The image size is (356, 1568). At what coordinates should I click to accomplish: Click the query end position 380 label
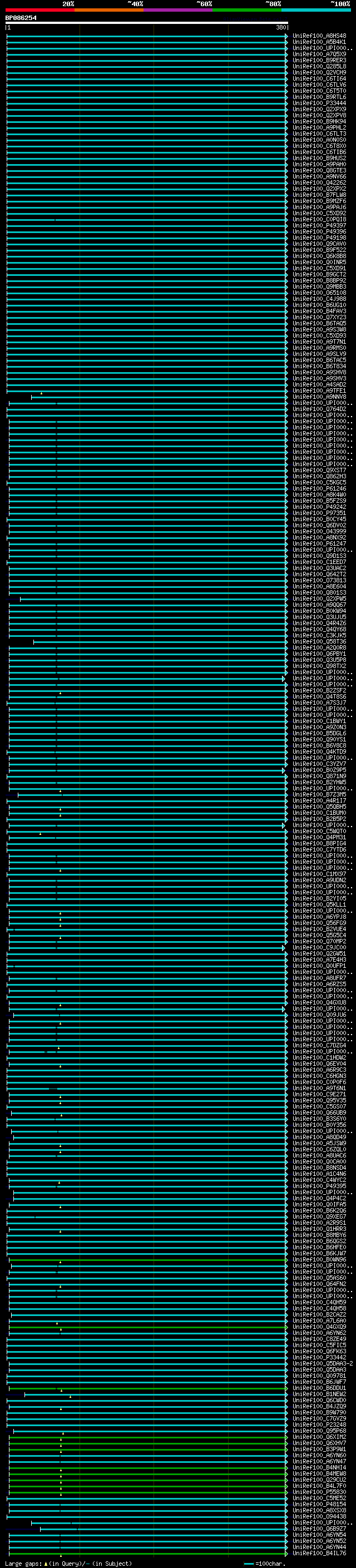tap(280, 28)
